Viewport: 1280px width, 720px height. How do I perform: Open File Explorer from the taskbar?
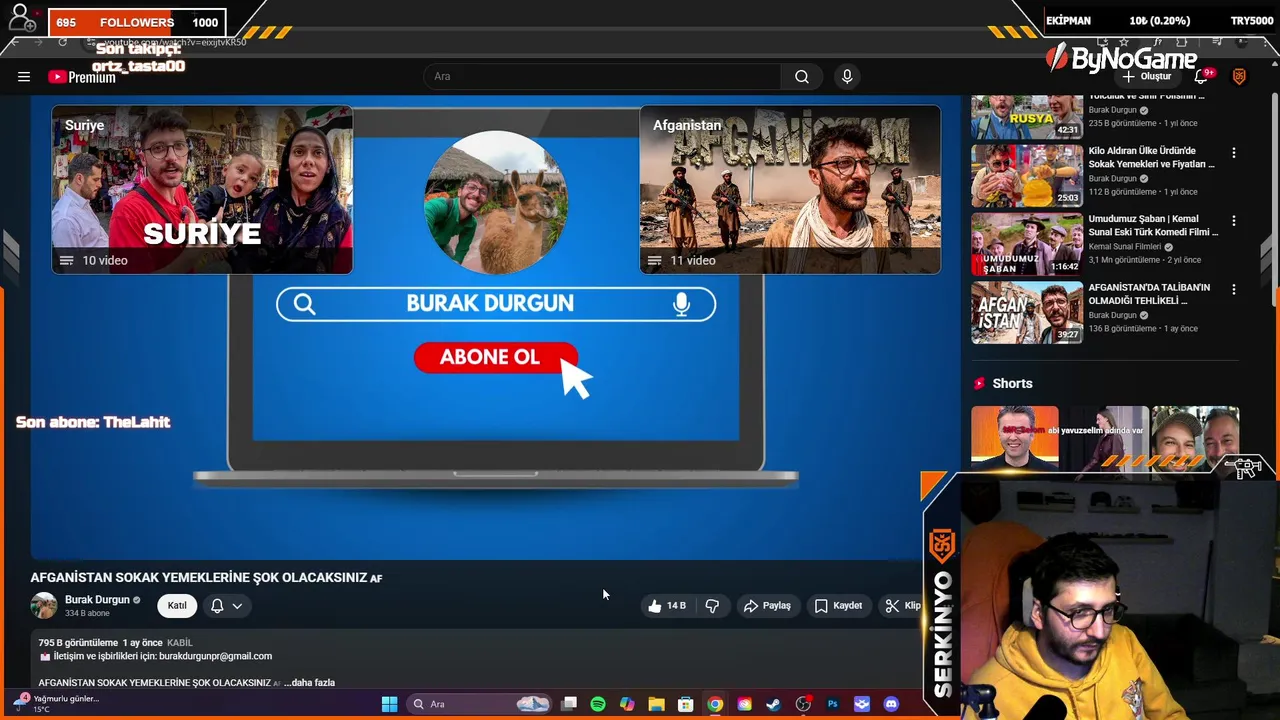(656, 704)
